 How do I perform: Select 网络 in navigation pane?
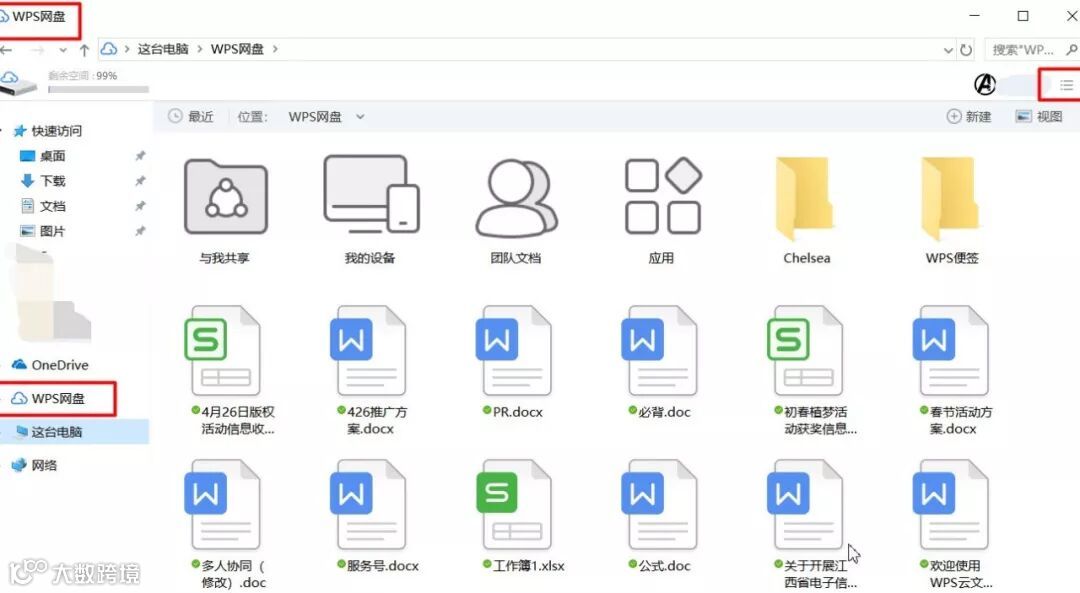[x=34, y=465]
